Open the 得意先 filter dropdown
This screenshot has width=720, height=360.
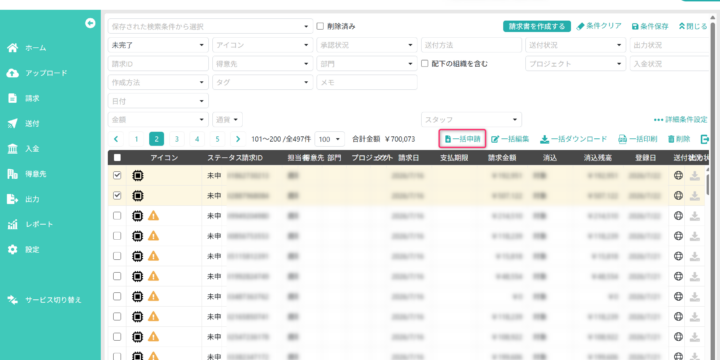263,64
